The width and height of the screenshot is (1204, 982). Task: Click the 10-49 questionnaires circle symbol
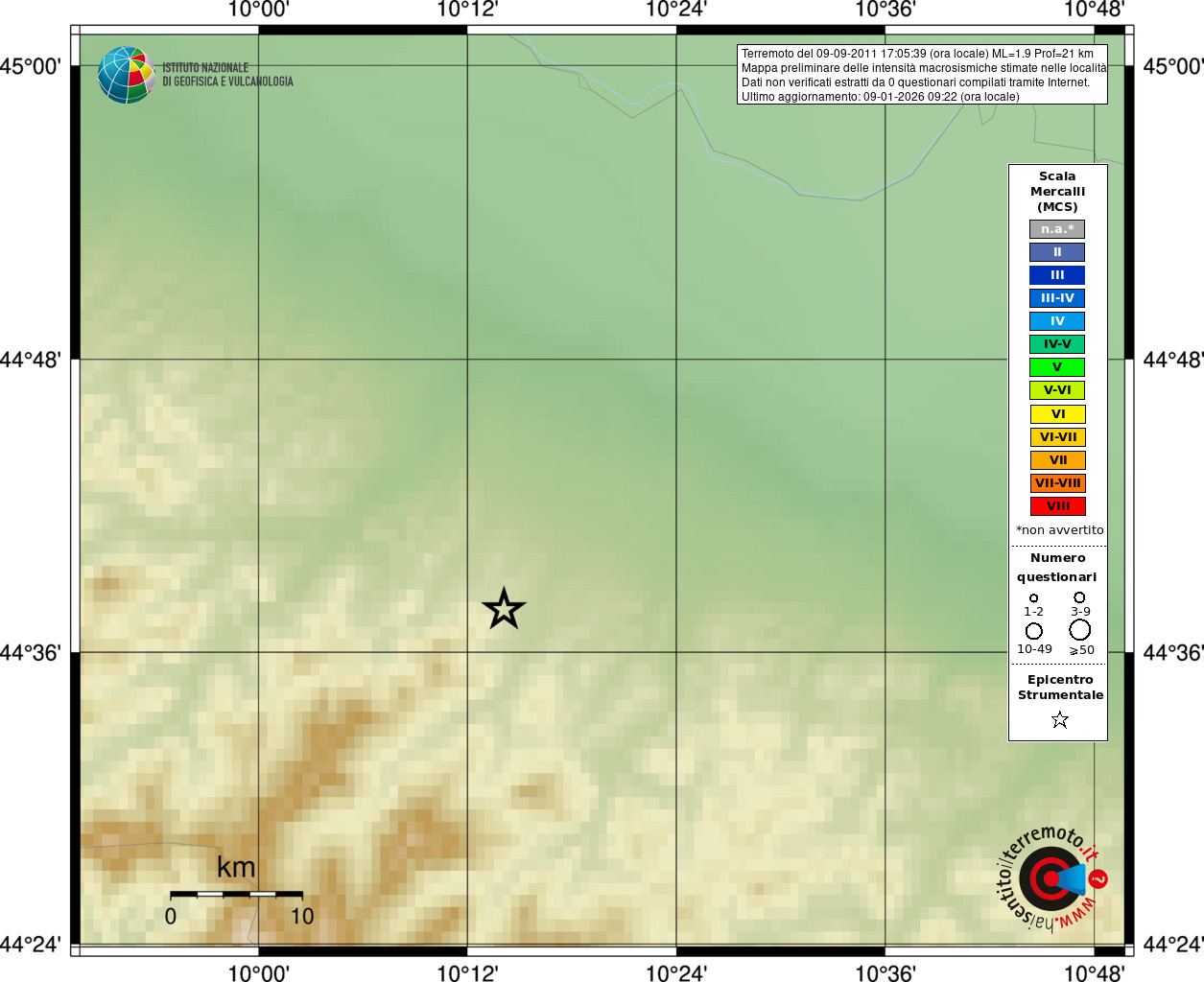1033,631
